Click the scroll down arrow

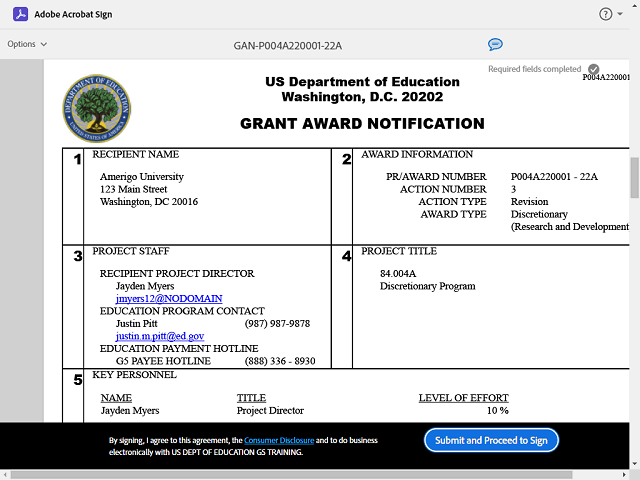[635, 464]
